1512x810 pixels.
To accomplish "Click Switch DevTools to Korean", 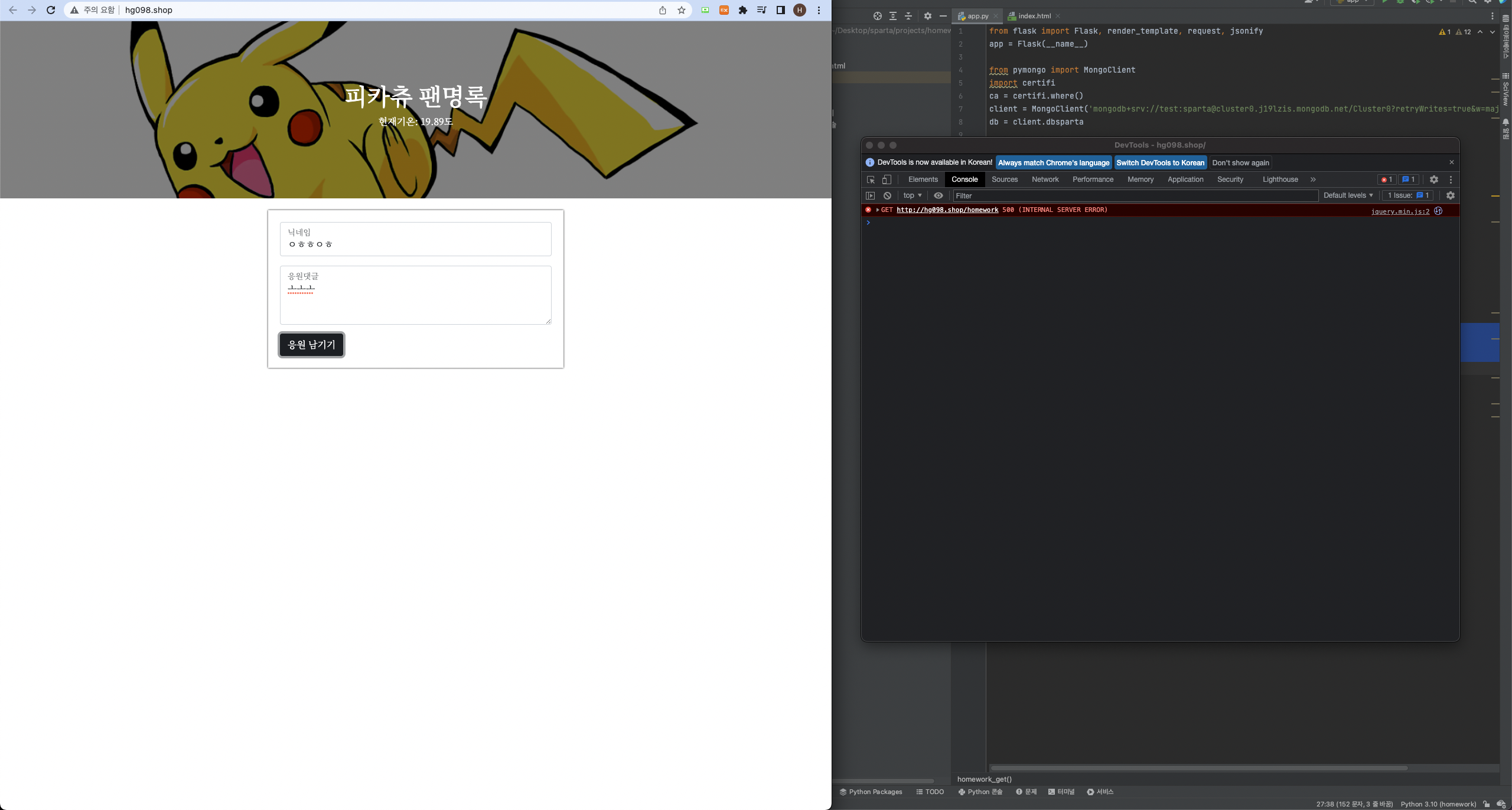I will click(1161, 163).
